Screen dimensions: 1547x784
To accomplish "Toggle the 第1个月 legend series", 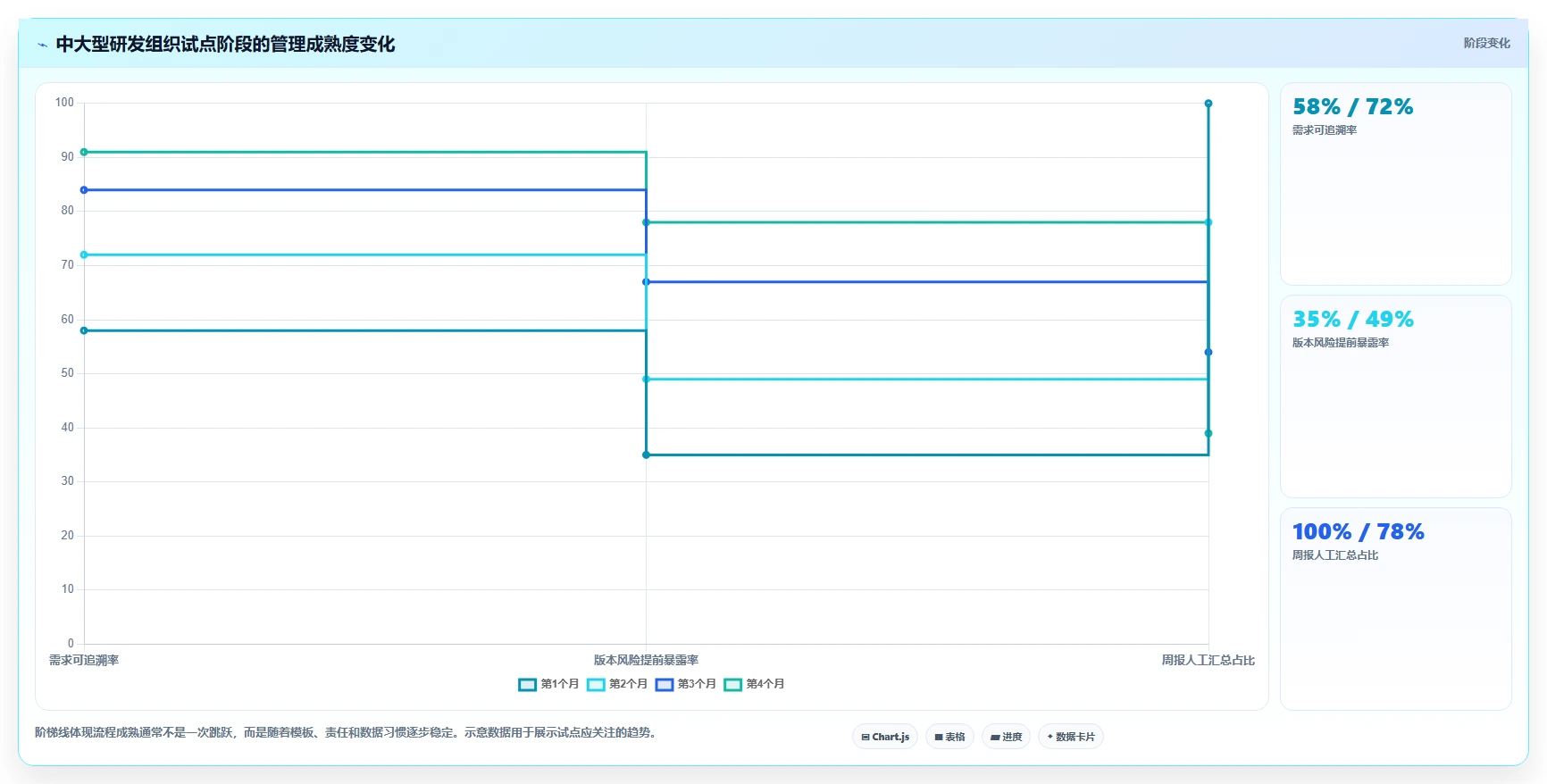I will (x=548, y=684).
